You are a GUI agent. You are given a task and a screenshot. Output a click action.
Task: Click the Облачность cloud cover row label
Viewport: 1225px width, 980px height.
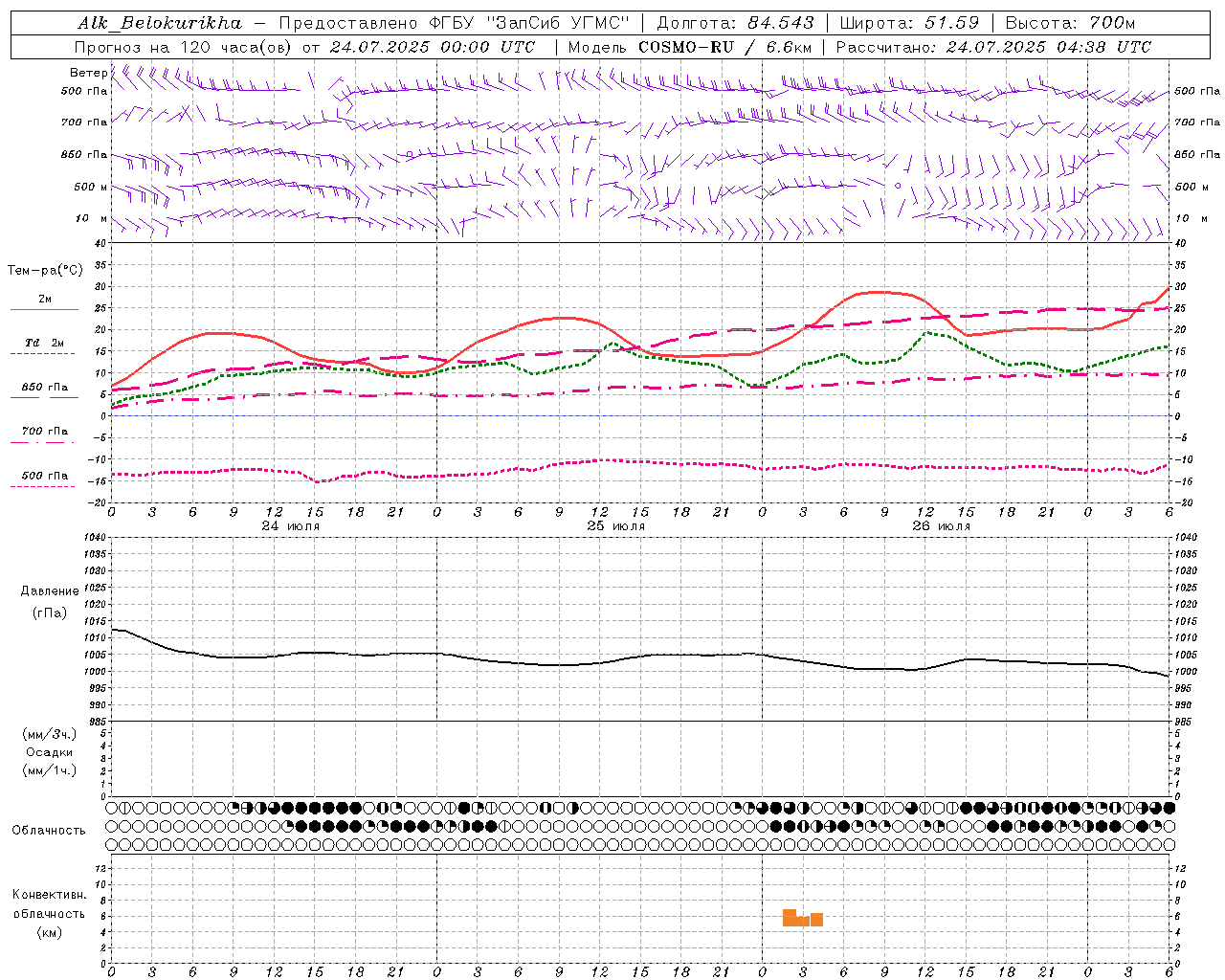48,830
